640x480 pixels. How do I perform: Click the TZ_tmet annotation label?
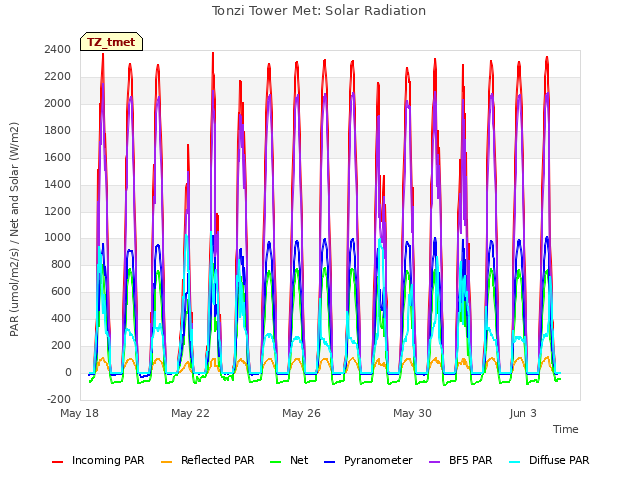pyautogui.click(x=111, y=42)
